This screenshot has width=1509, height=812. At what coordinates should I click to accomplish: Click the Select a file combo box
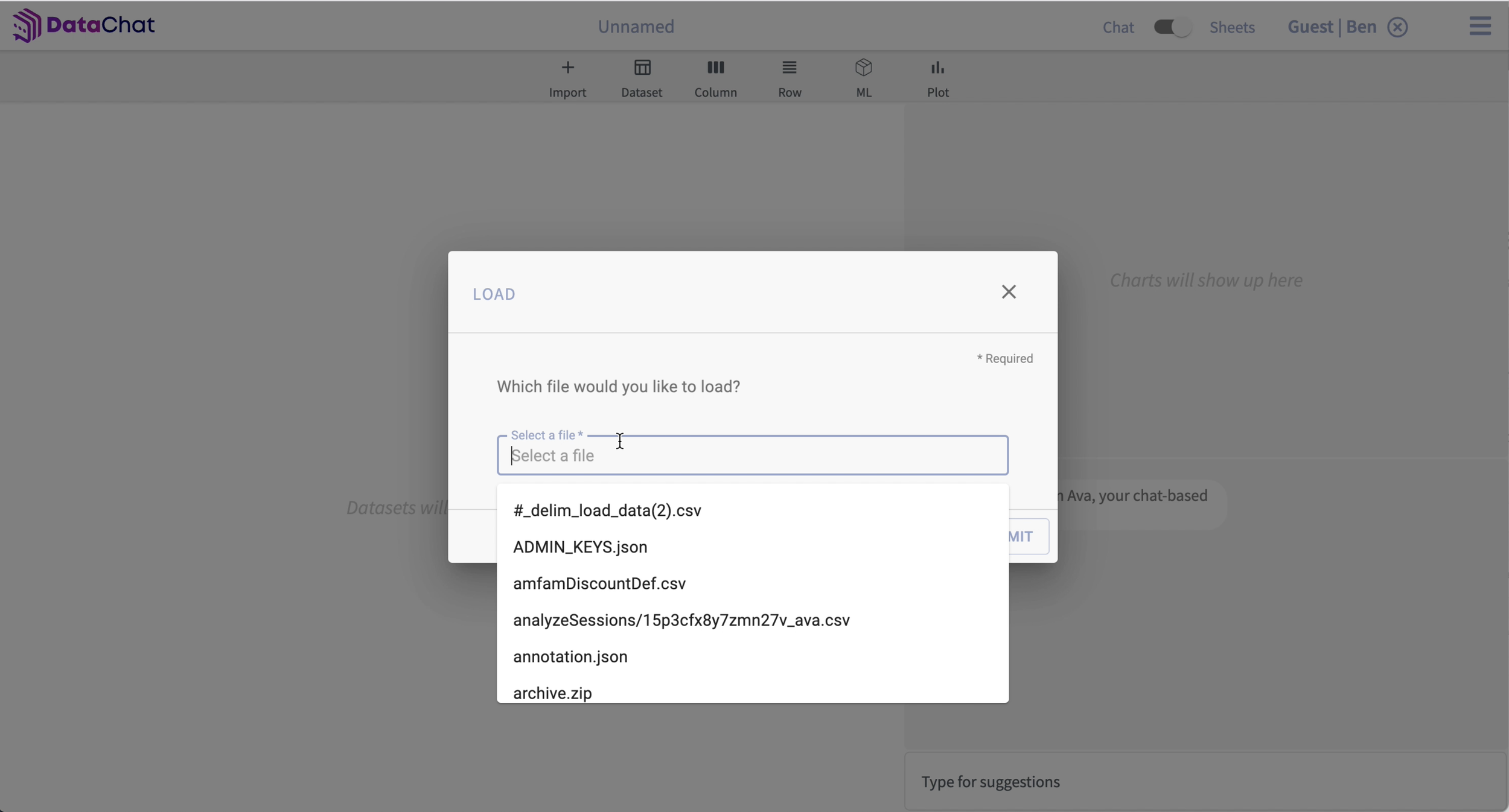click(751, 455)
